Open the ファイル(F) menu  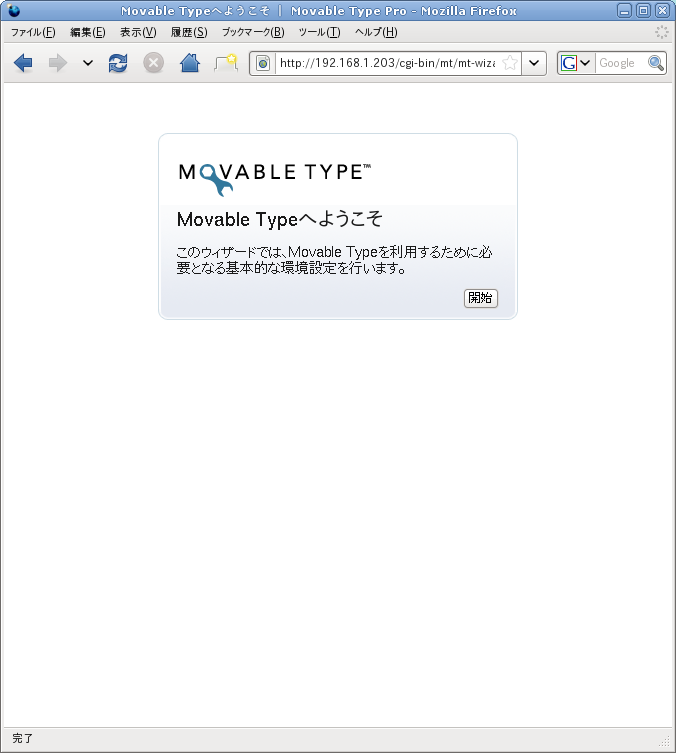[x=33, y=32]
